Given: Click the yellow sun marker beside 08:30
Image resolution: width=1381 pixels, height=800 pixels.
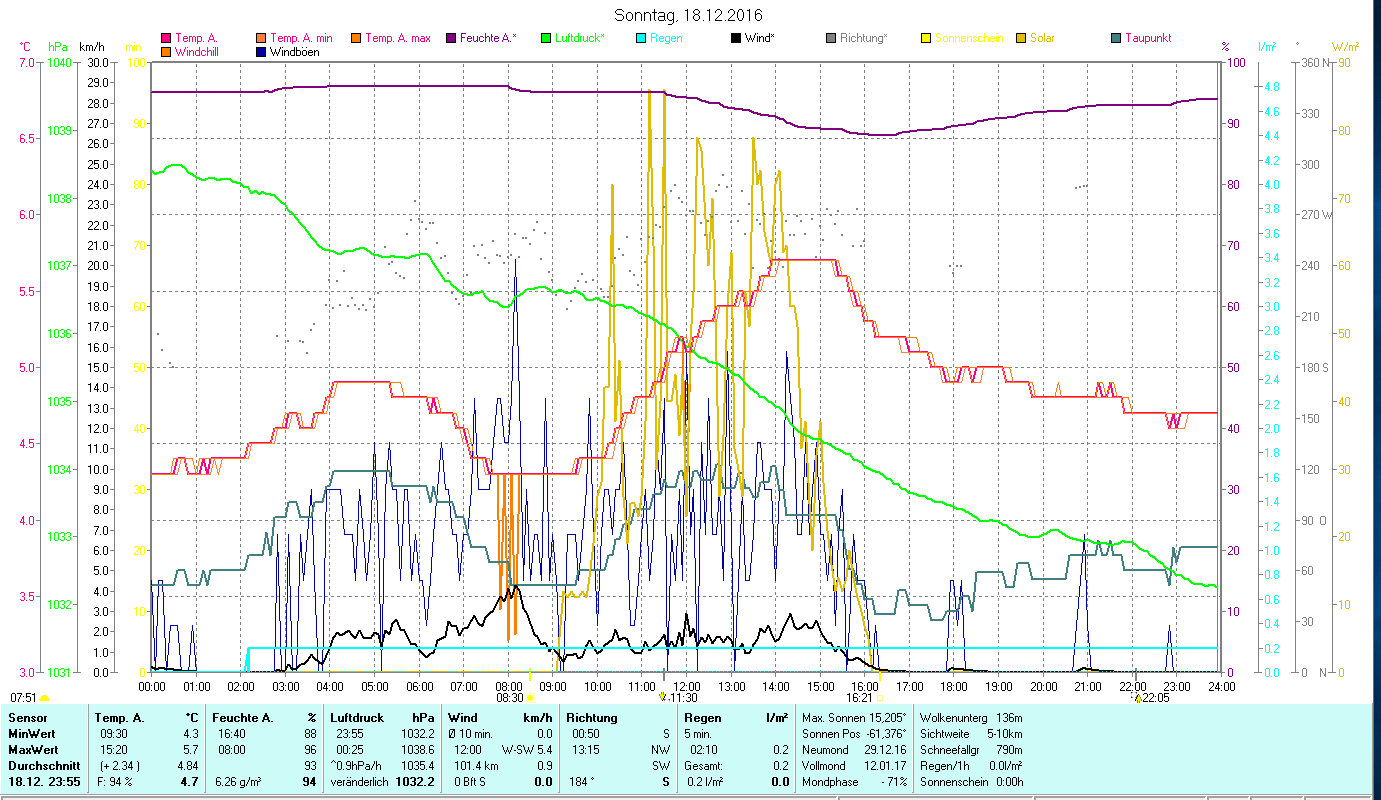Looking at the screenshot, I should click(530, 698).
